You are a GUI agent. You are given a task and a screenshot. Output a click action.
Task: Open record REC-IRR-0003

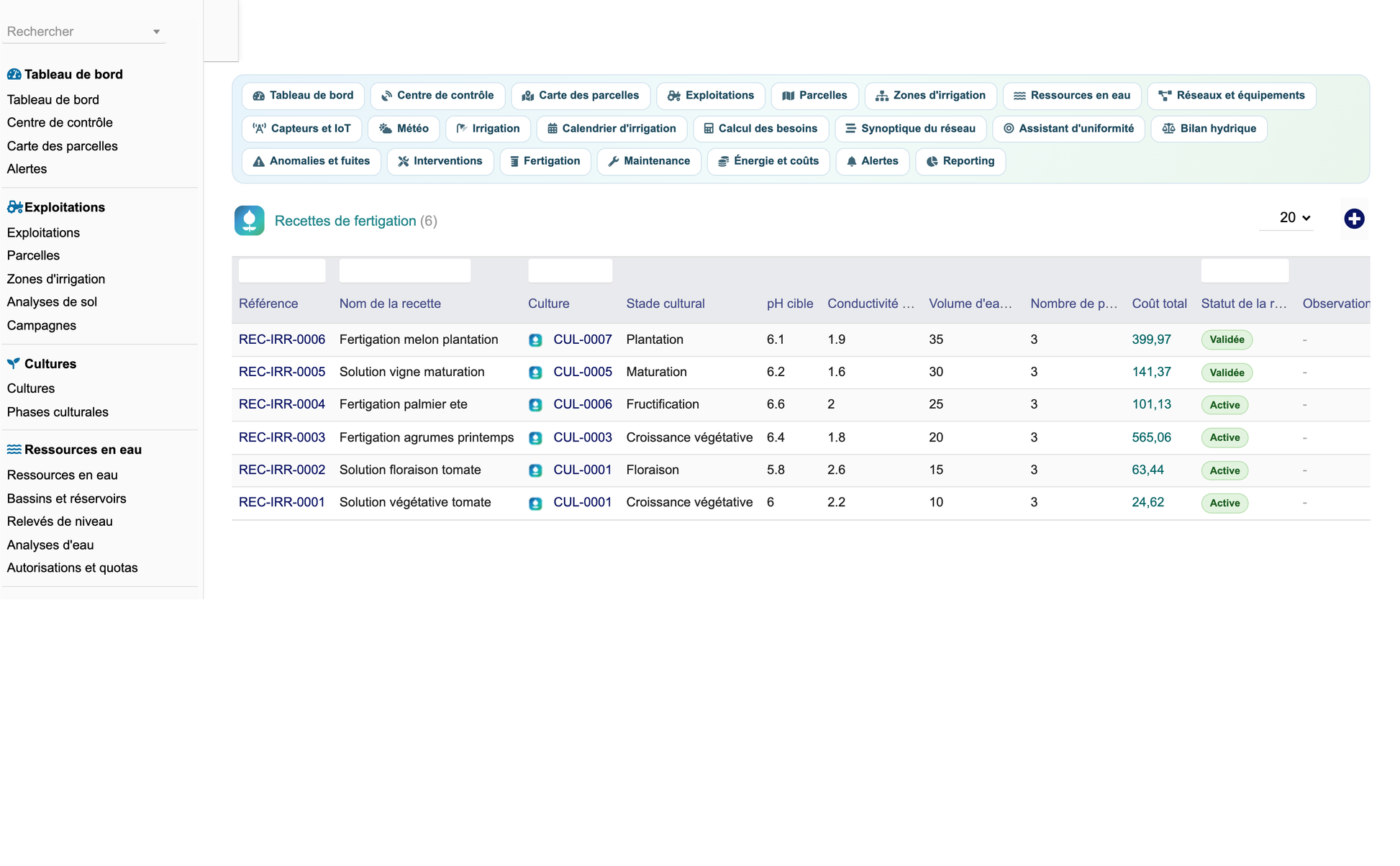282,437
